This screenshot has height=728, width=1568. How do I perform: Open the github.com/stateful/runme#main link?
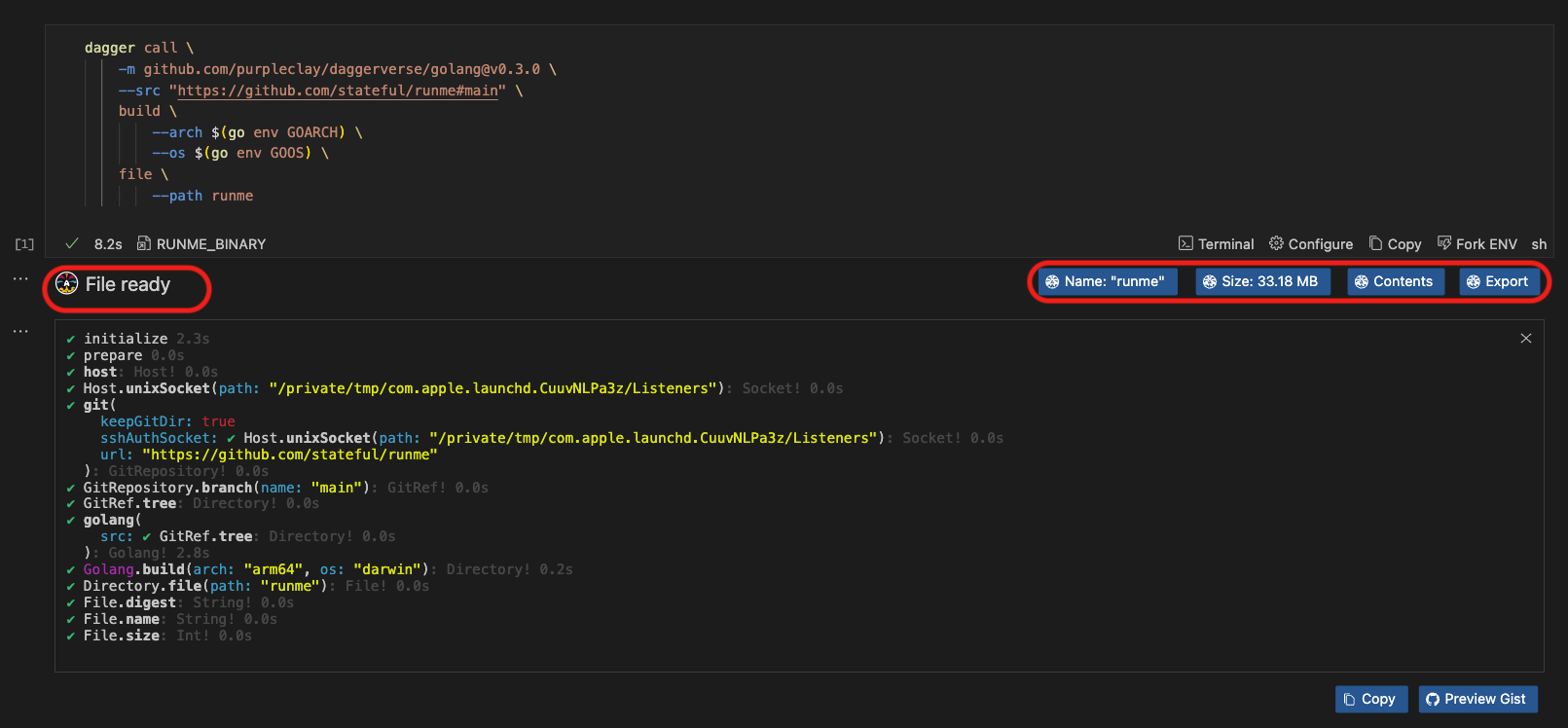click(x=338, y=91)
